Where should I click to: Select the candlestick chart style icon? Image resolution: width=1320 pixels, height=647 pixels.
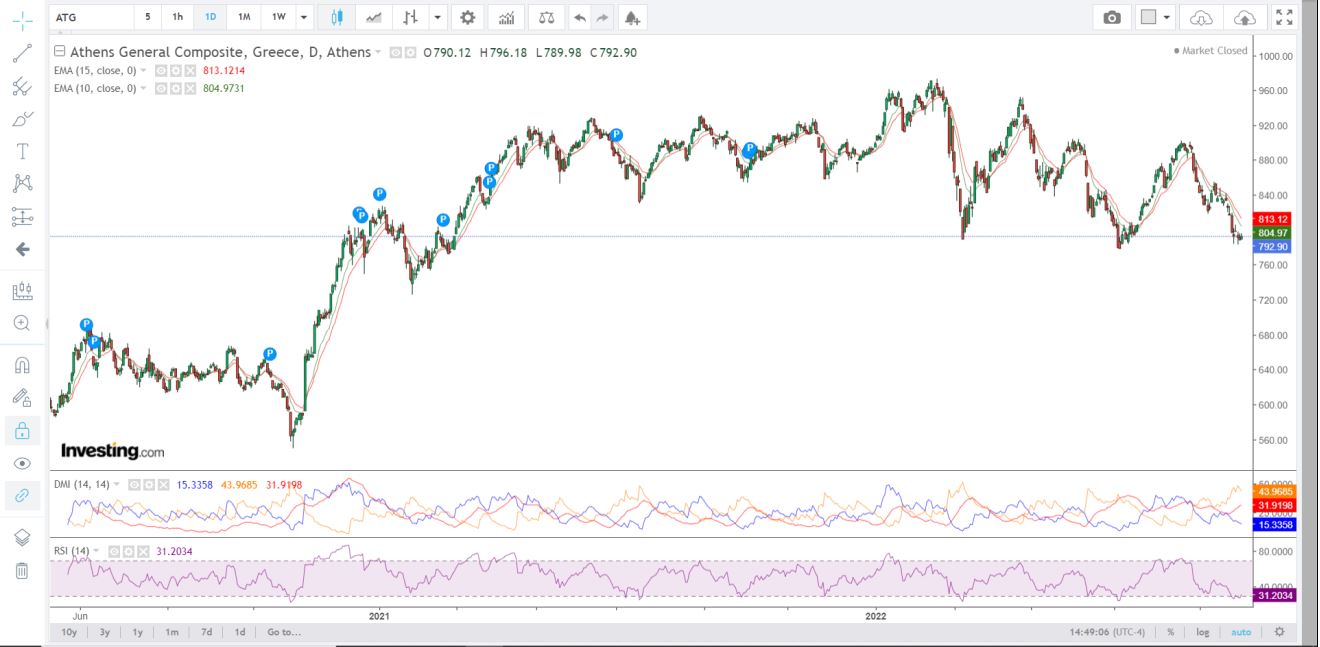pyautogui.click(x=336, y=17)
